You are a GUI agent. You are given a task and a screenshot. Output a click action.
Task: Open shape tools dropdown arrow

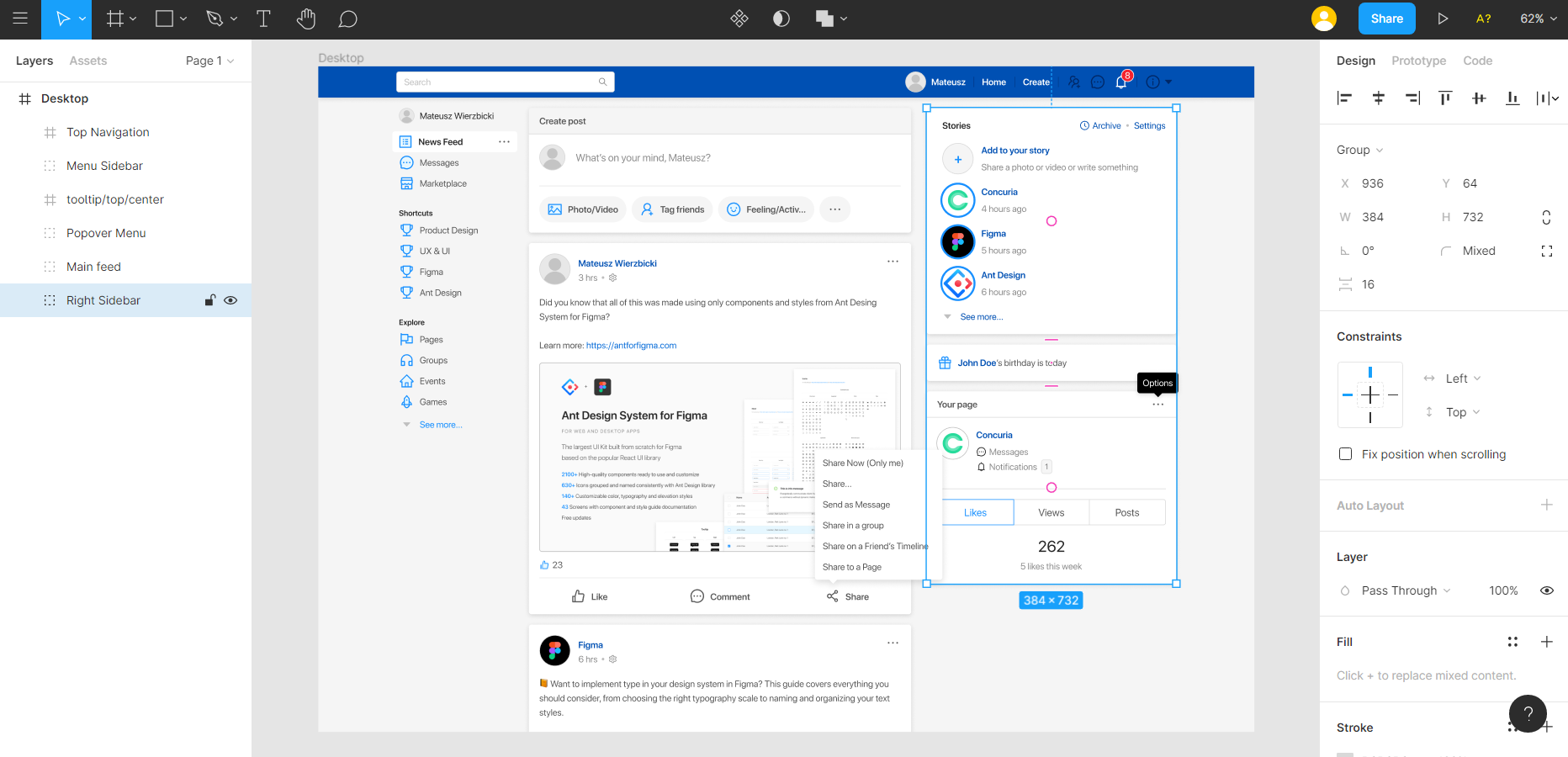[x=183, y=19]
